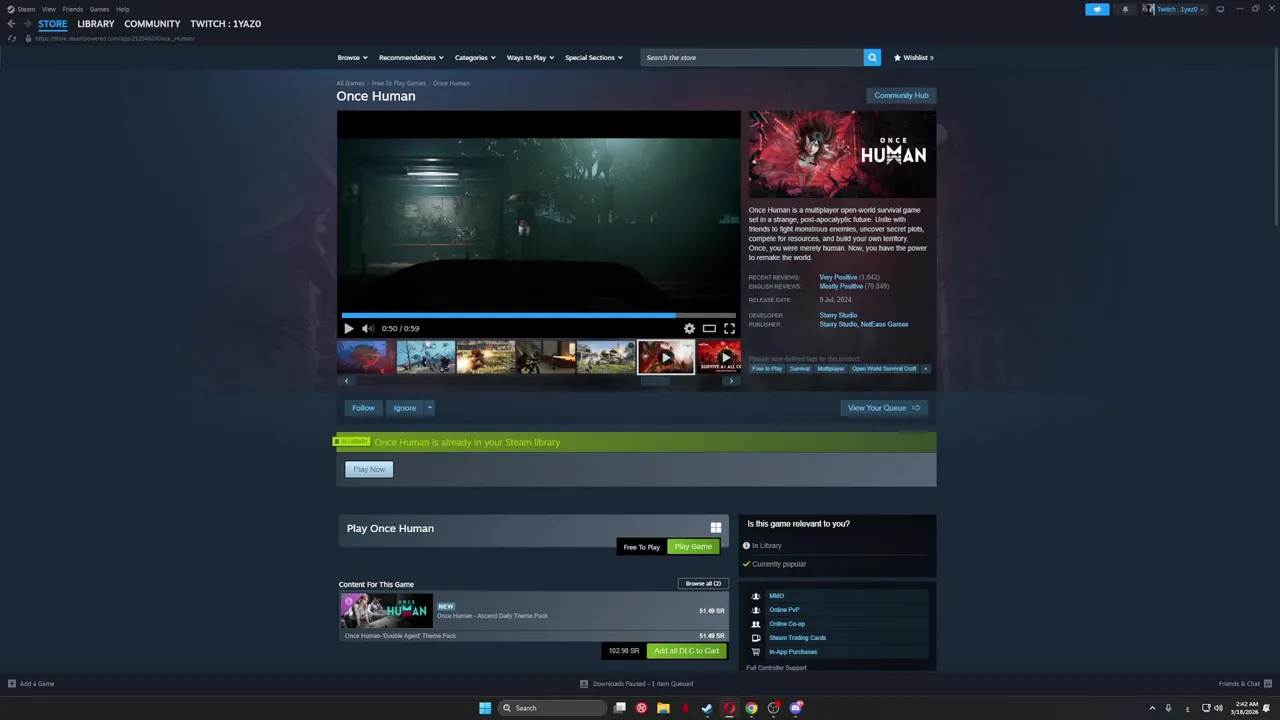Image resolution: width=1280 pixels, height=720 pixels.
Task: Click the In-App Purchases cart icon
Action: point(756,652)
